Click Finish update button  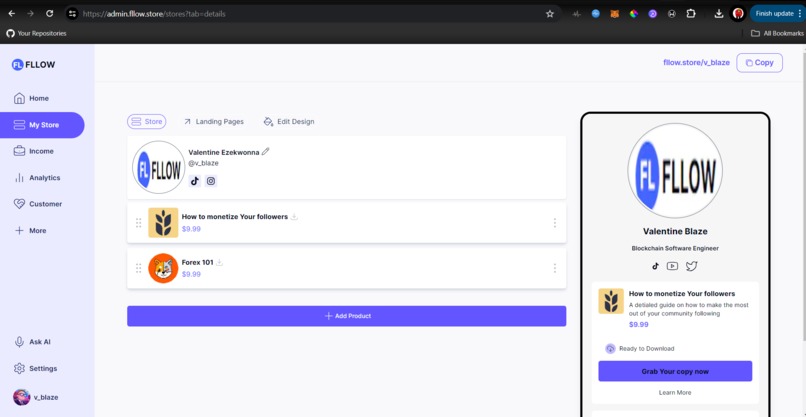coord(777,13)
